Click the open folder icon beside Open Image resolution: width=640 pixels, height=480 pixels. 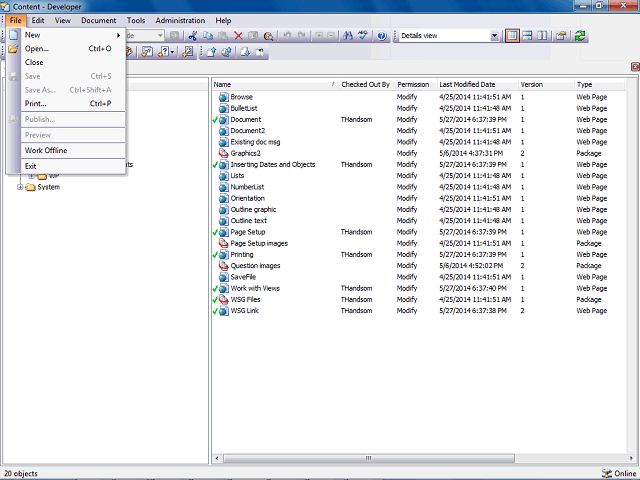click(13, 49)
